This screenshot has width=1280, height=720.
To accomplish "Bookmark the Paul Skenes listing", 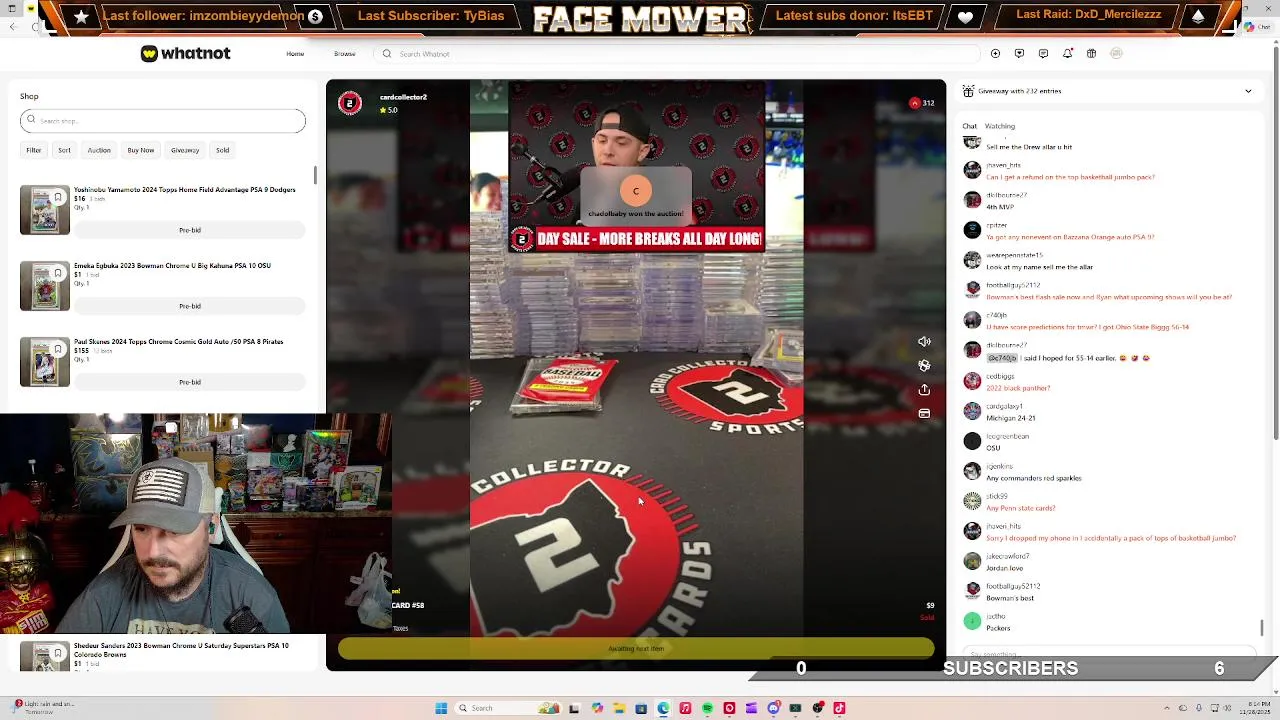I will tap(58, 349).
